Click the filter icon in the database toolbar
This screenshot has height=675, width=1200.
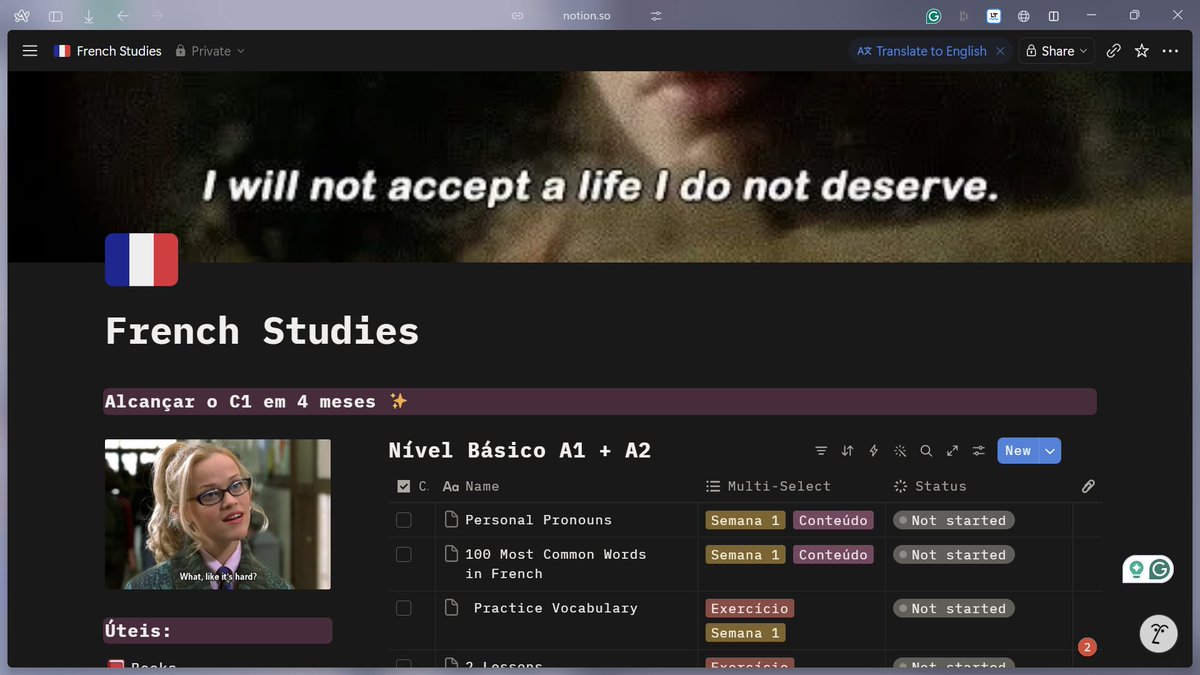click(821, 451)
